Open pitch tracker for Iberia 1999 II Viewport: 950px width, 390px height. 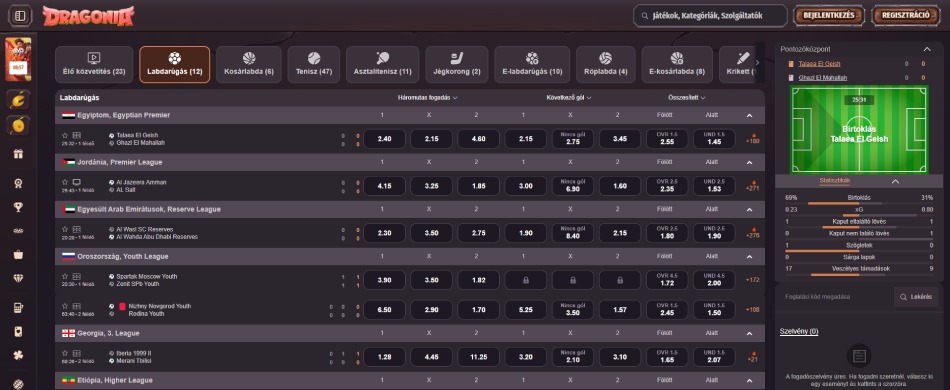tap(76, 353)
